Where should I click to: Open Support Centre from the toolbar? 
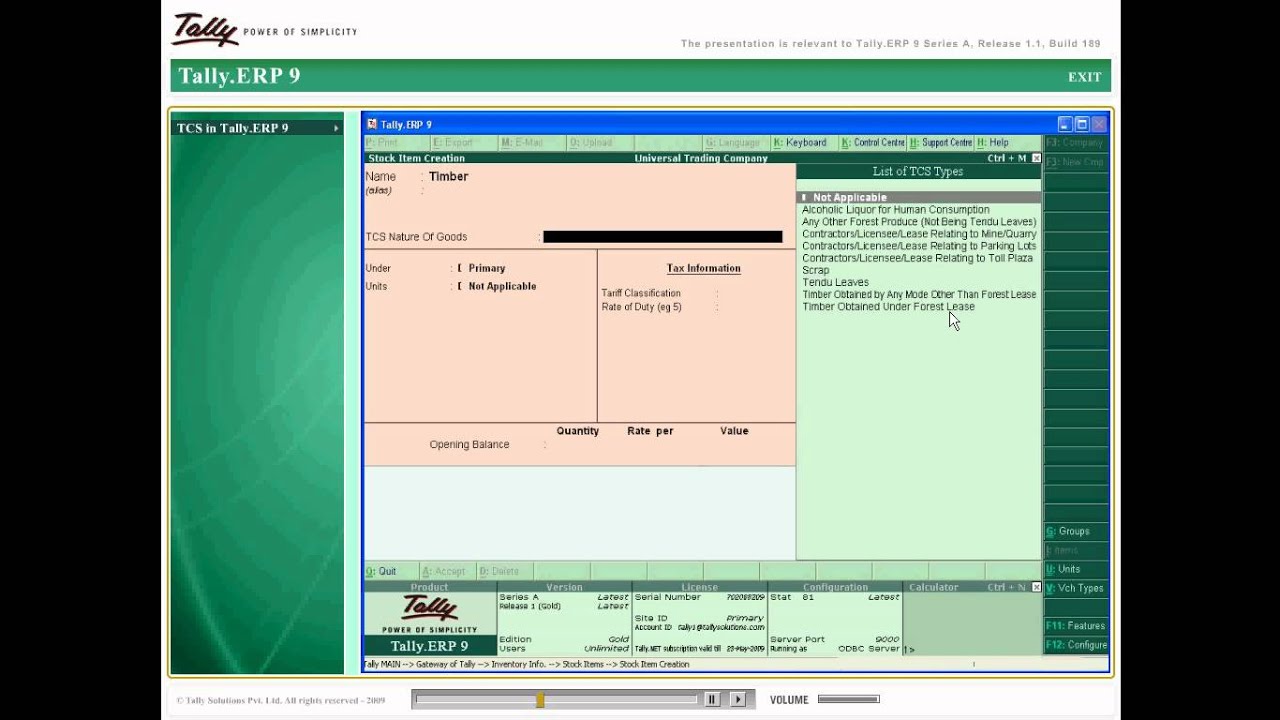click(x=941, y=143)
